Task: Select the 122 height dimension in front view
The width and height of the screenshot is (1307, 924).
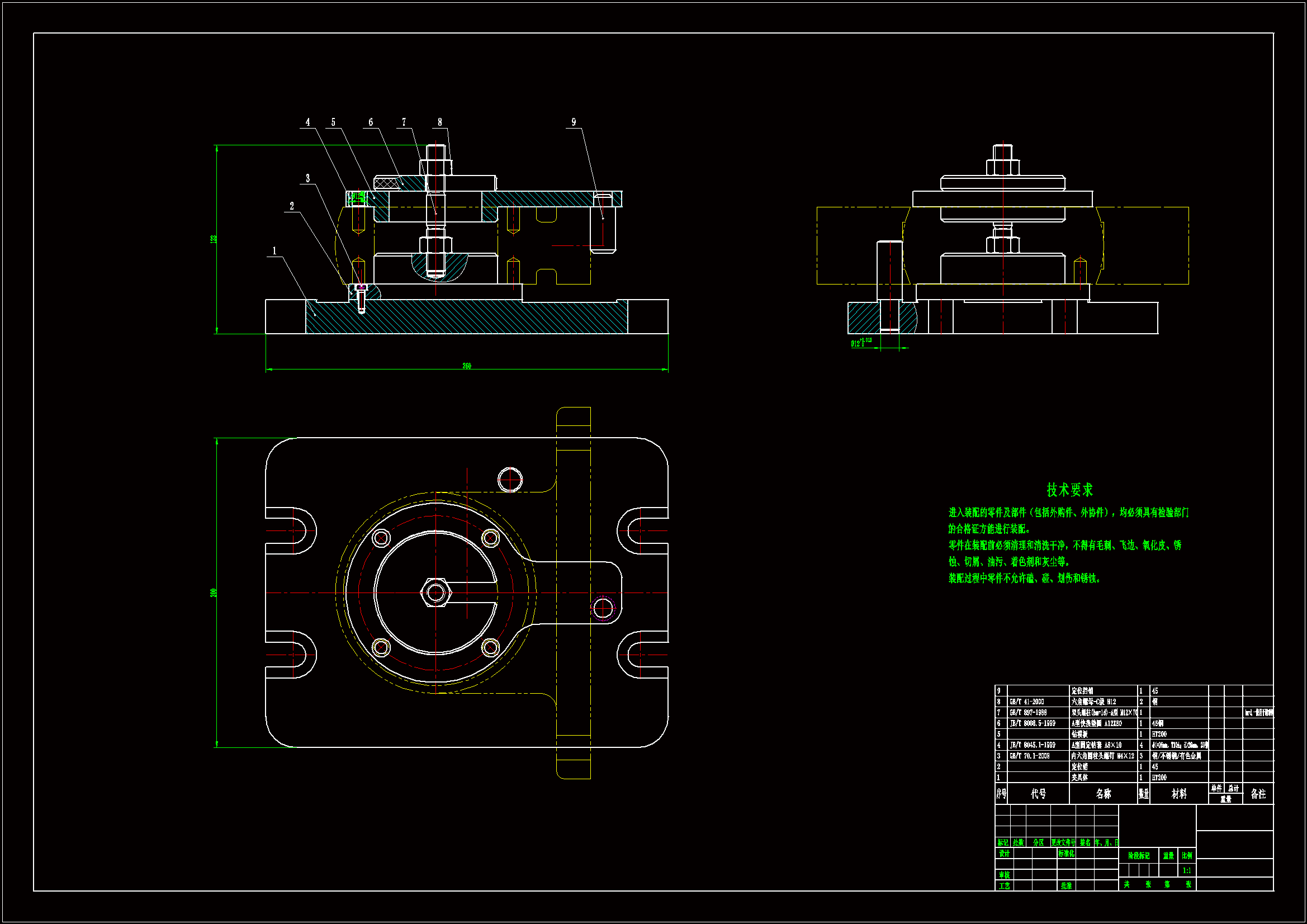Action: point(214,239)
